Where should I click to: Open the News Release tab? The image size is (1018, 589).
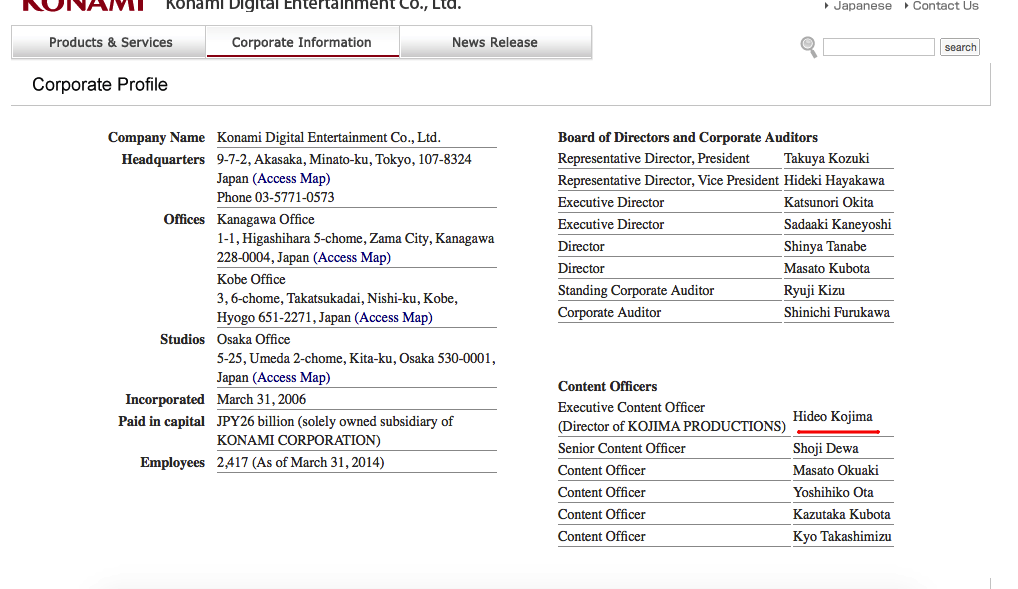coord(495,42)
